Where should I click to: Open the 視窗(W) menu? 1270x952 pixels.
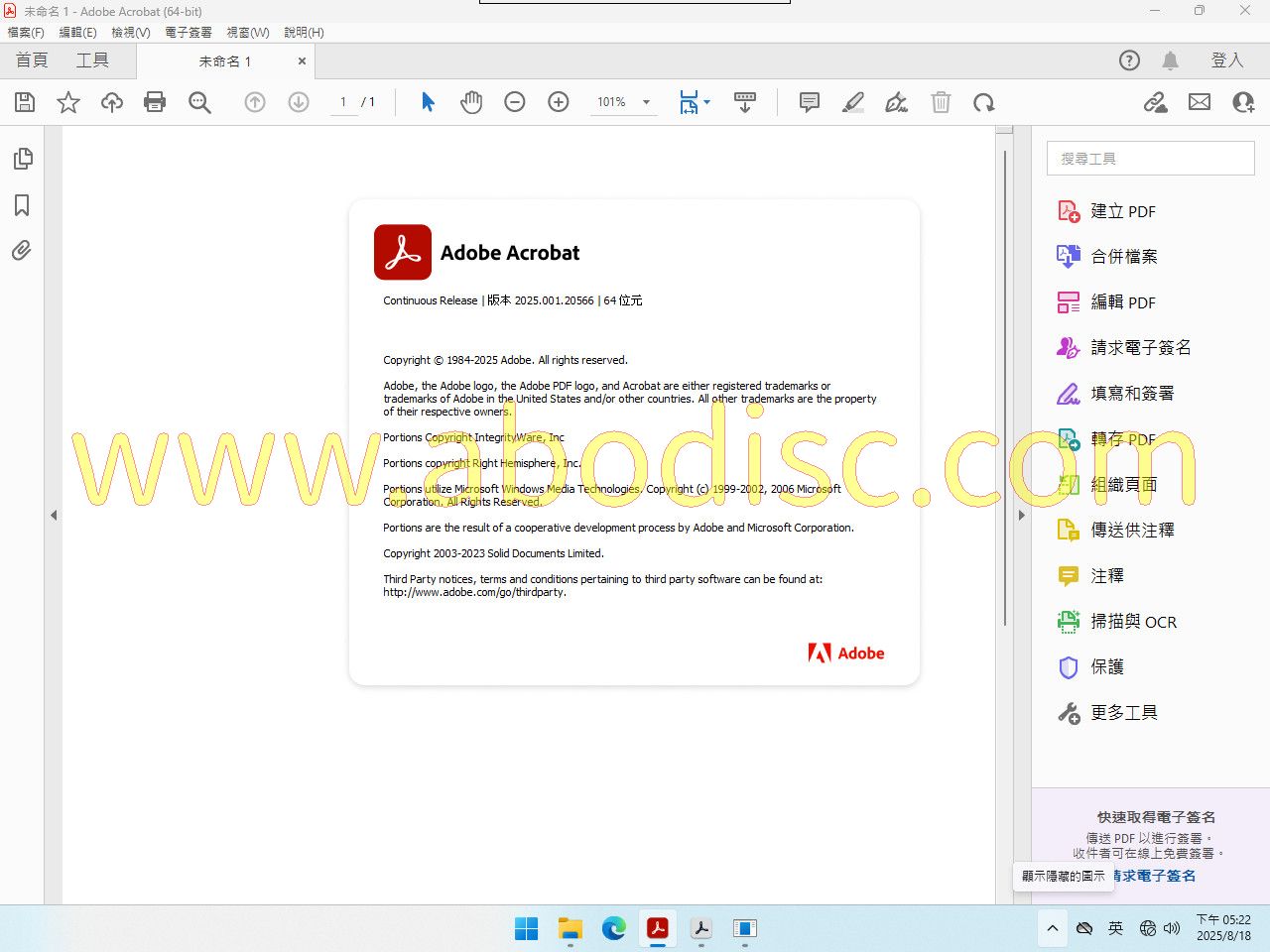248,33
